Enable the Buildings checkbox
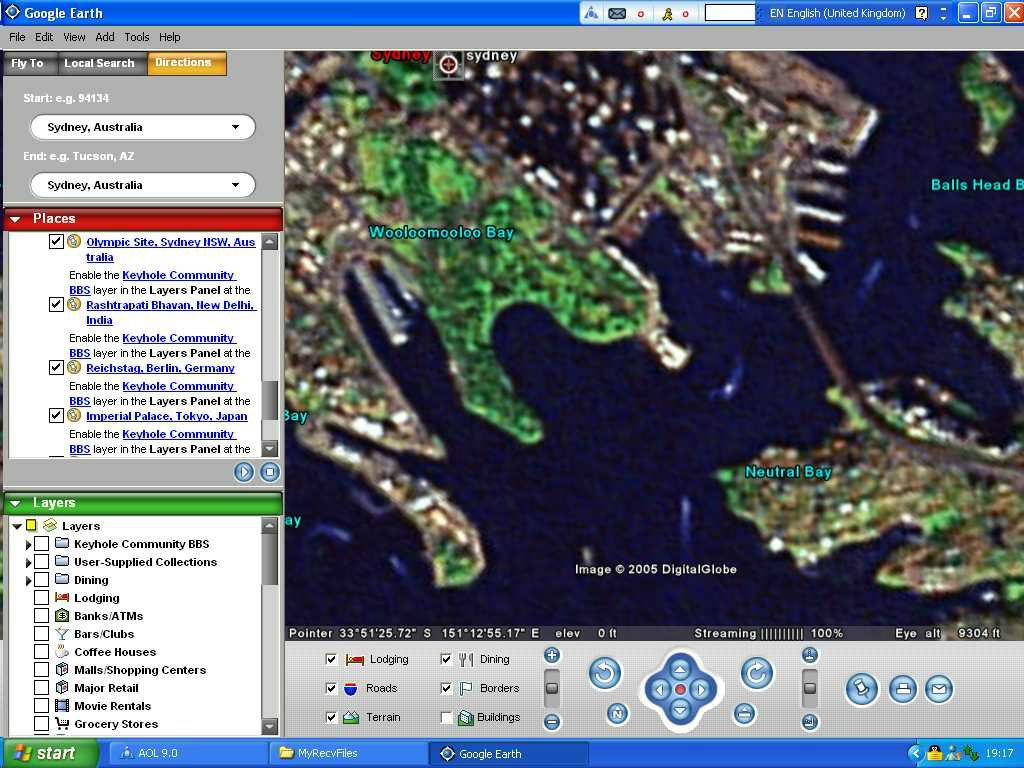Screen dimensions: 1024x768 tap(446, 717)
